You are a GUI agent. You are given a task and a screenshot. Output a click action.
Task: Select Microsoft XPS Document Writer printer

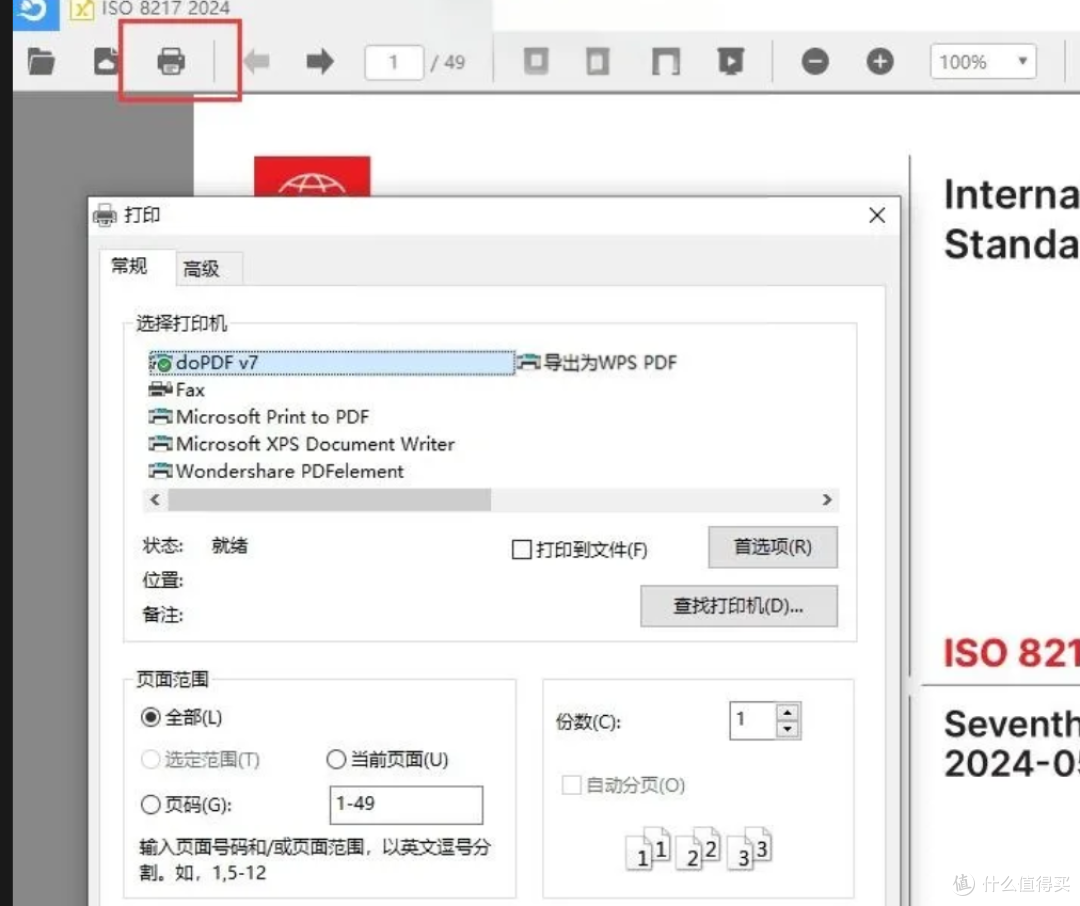point(302,444)
